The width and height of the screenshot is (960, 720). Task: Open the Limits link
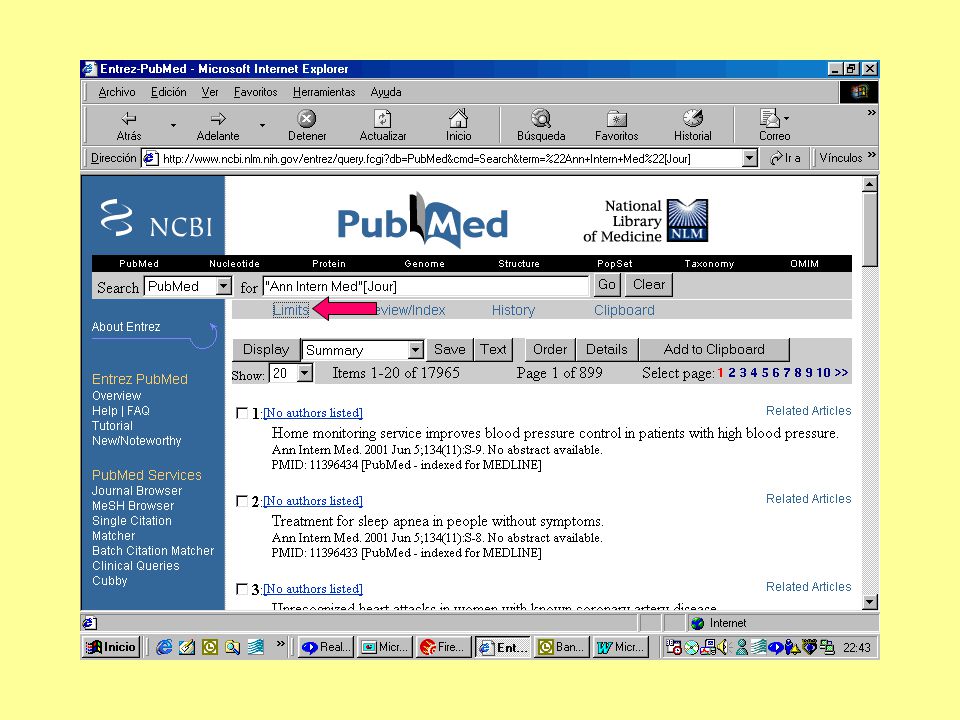coord(291,310)
